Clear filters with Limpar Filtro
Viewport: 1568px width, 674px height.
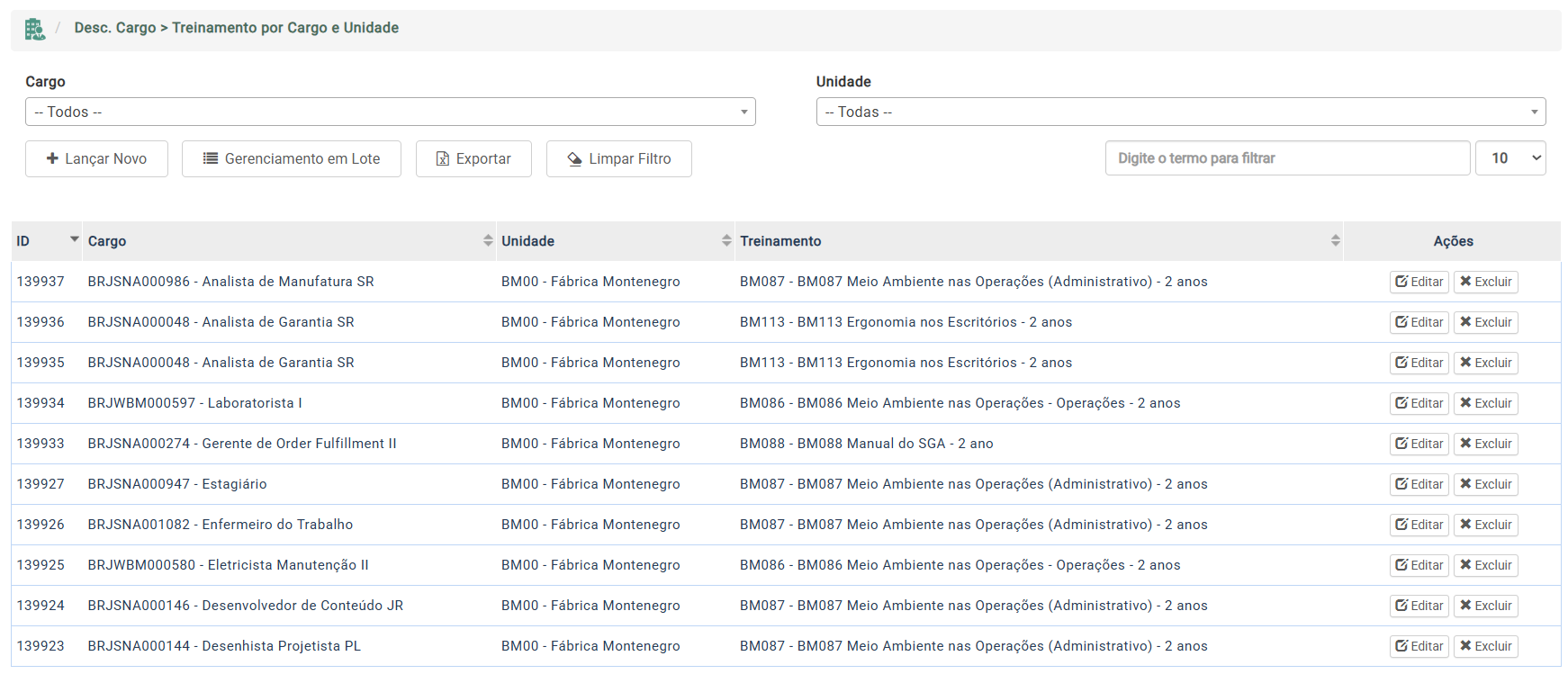point(618,158)
